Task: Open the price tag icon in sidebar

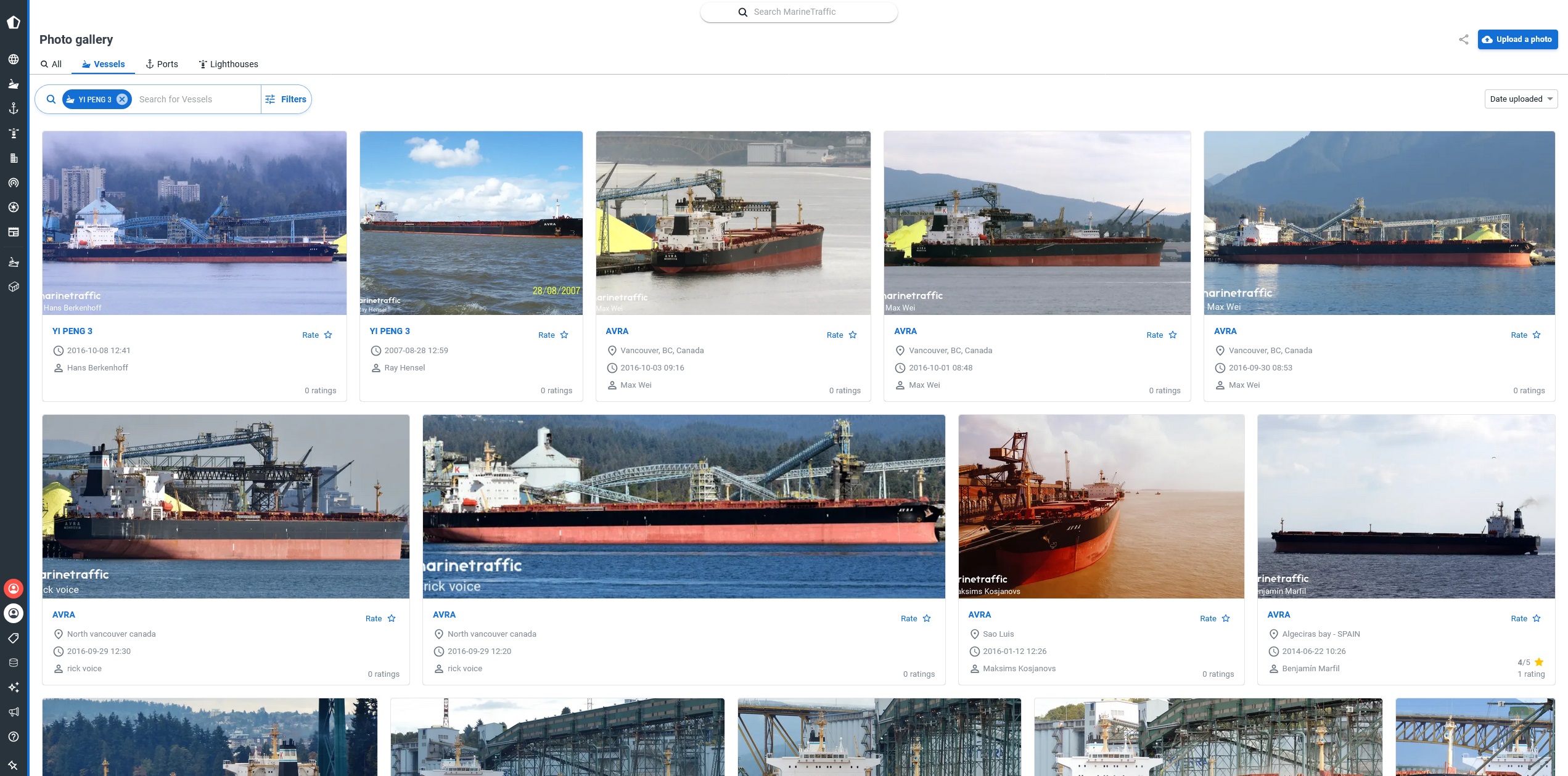Action: pos(14,638)
